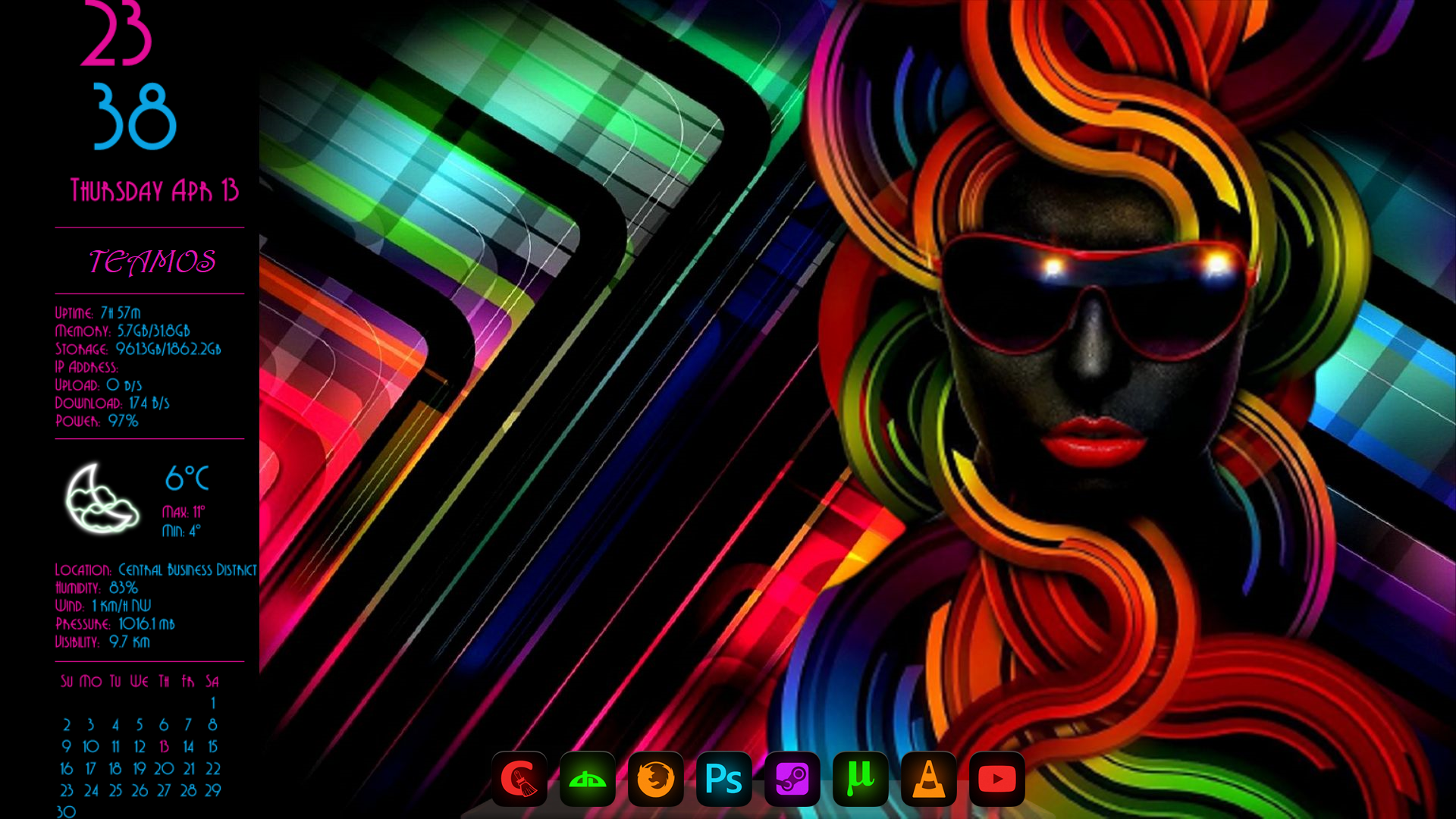Click the 6°C temperature reading

pyautogui.click(x=187, y=479)
